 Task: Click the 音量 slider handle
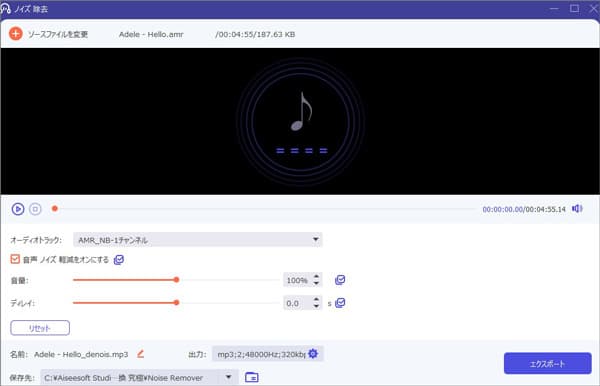pos(176,280)
